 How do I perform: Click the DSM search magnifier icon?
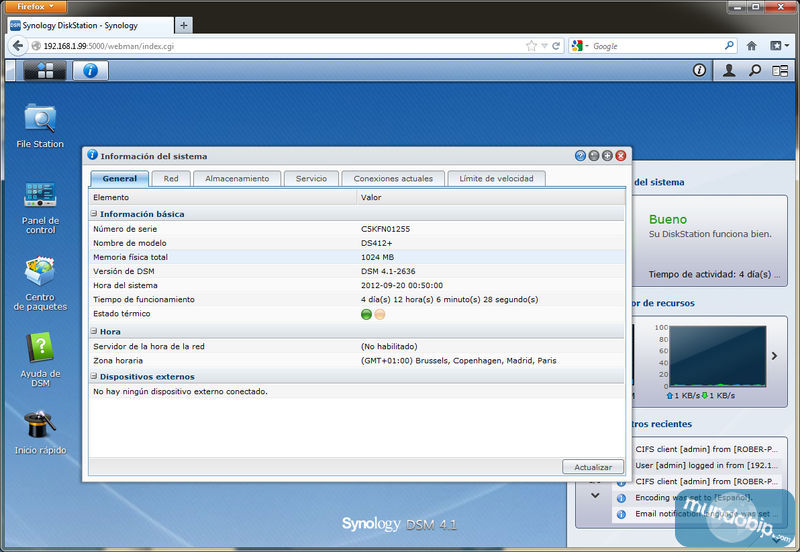pyautogui.click(x=755, y=70)
